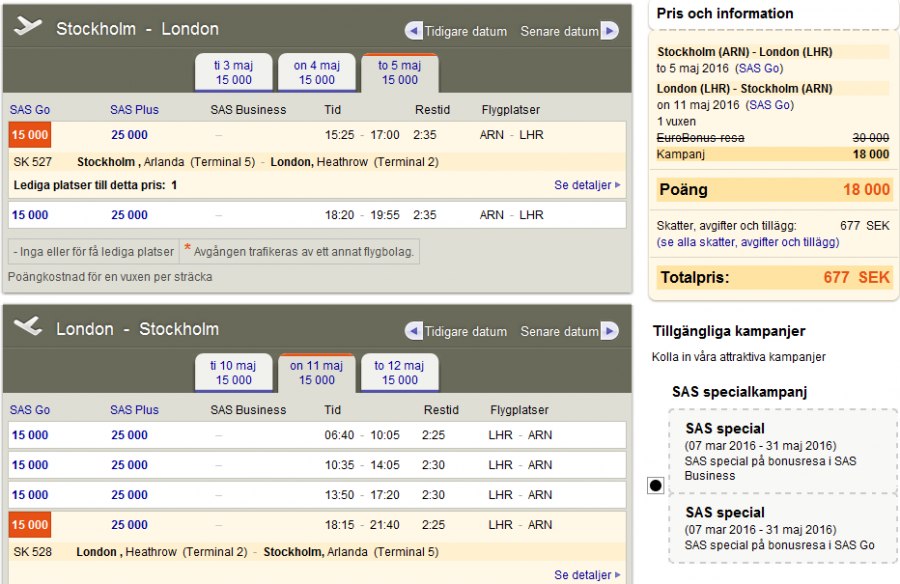Image resolution: width=900 pixels, height=584 pixels.
Task: Choose the 15 000 SAS Go fare for 18:20 flight
Action: point(30,215)
